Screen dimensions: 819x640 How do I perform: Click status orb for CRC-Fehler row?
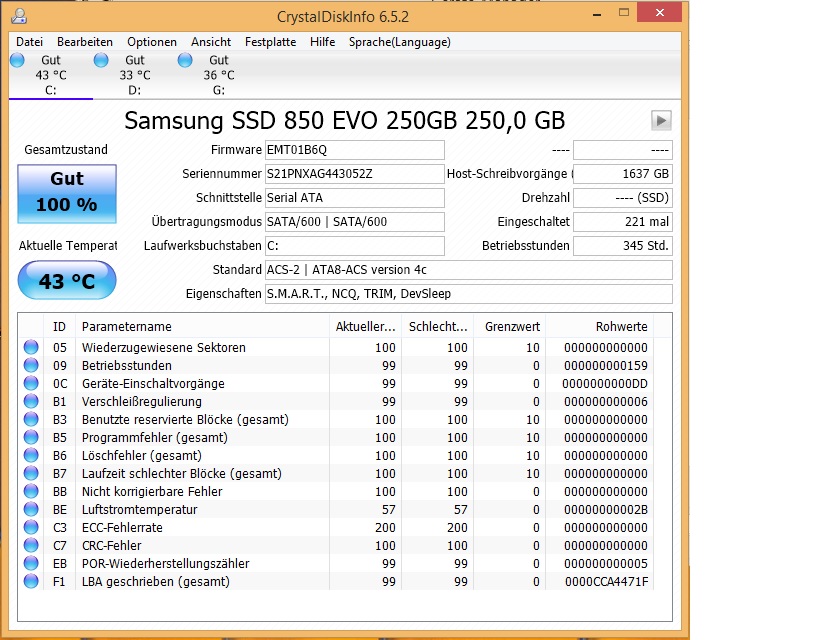tap(31, 545)
